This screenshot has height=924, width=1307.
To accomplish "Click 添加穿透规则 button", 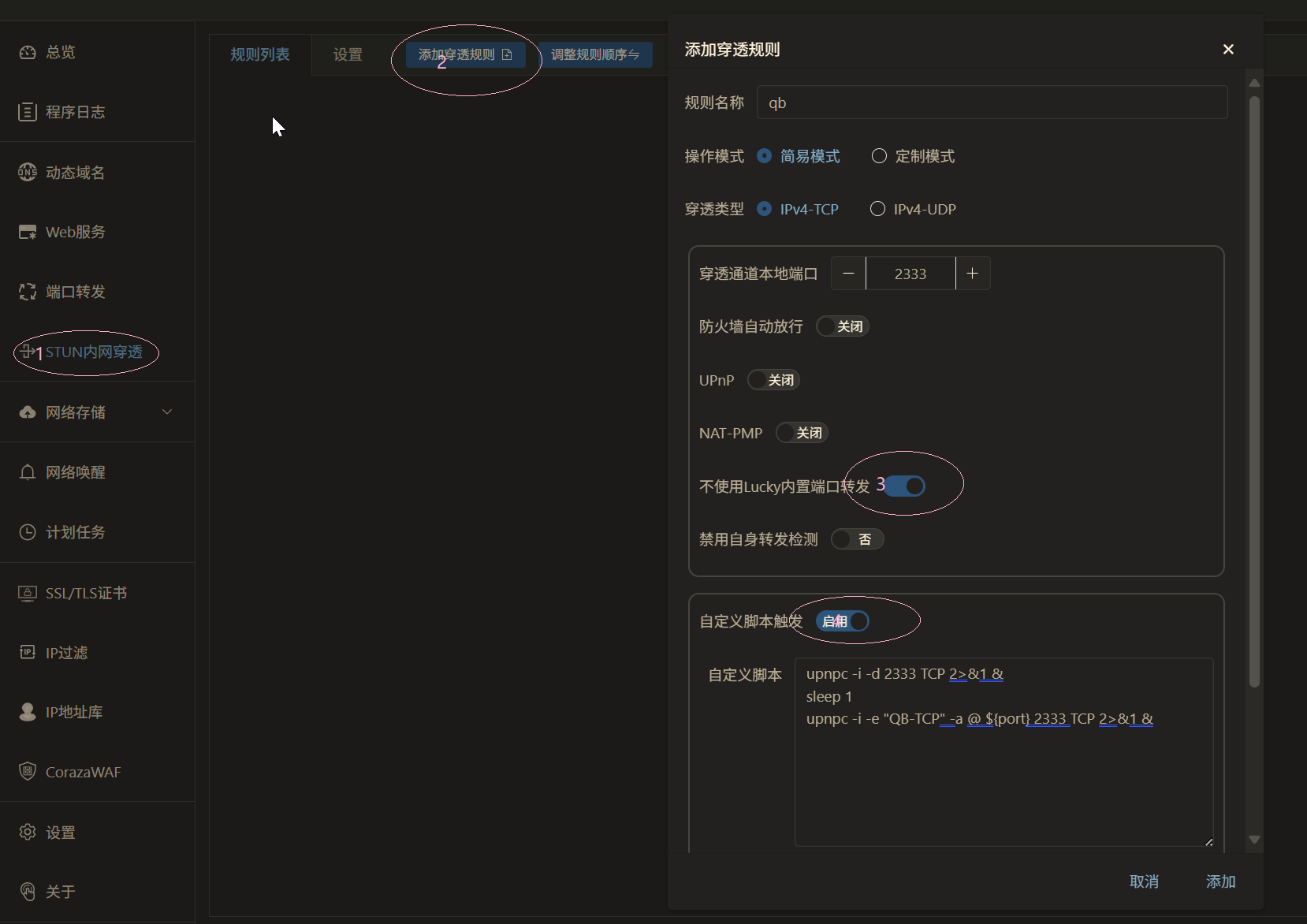I will tap(465, 54).
